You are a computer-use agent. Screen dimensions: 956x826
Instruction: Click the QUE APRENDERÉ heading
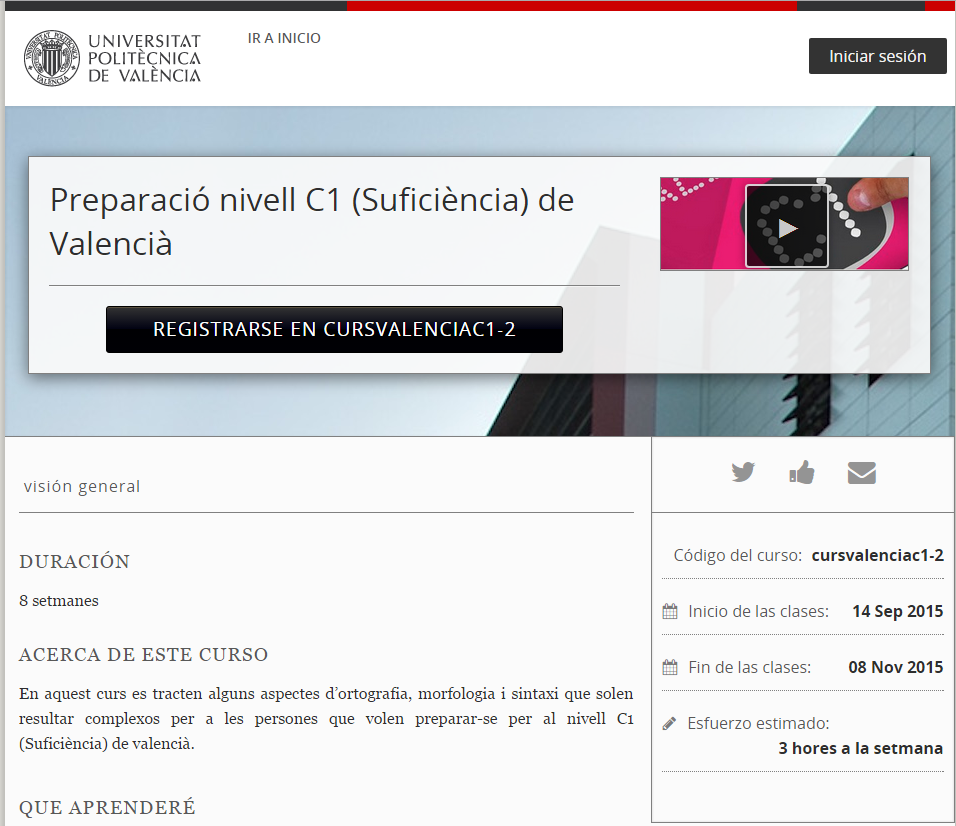(107, 807)
